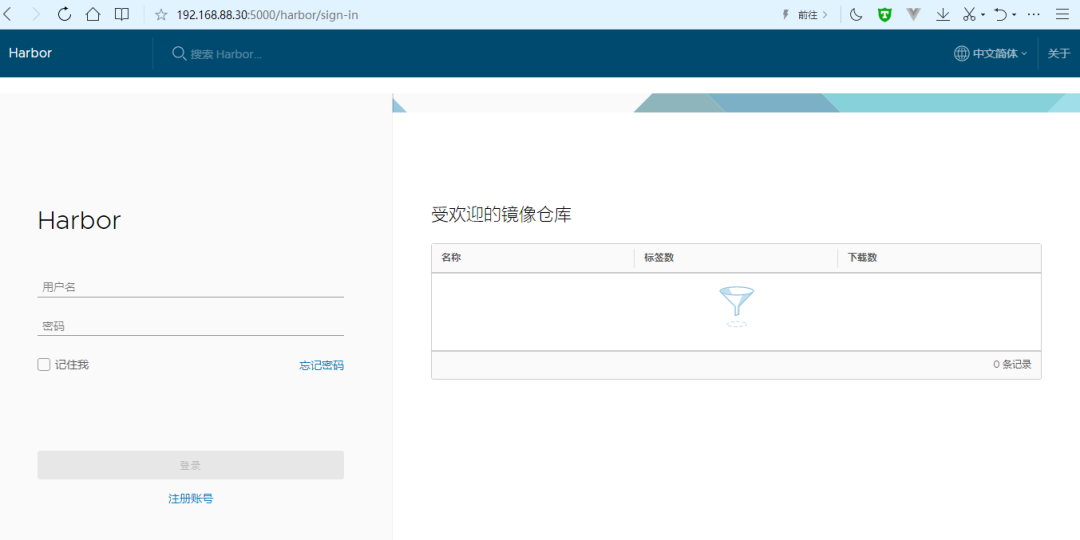Open the 中文简体 language dropdown
The width and height of the screenshot is (1080, 540).
tap(999, 53)
